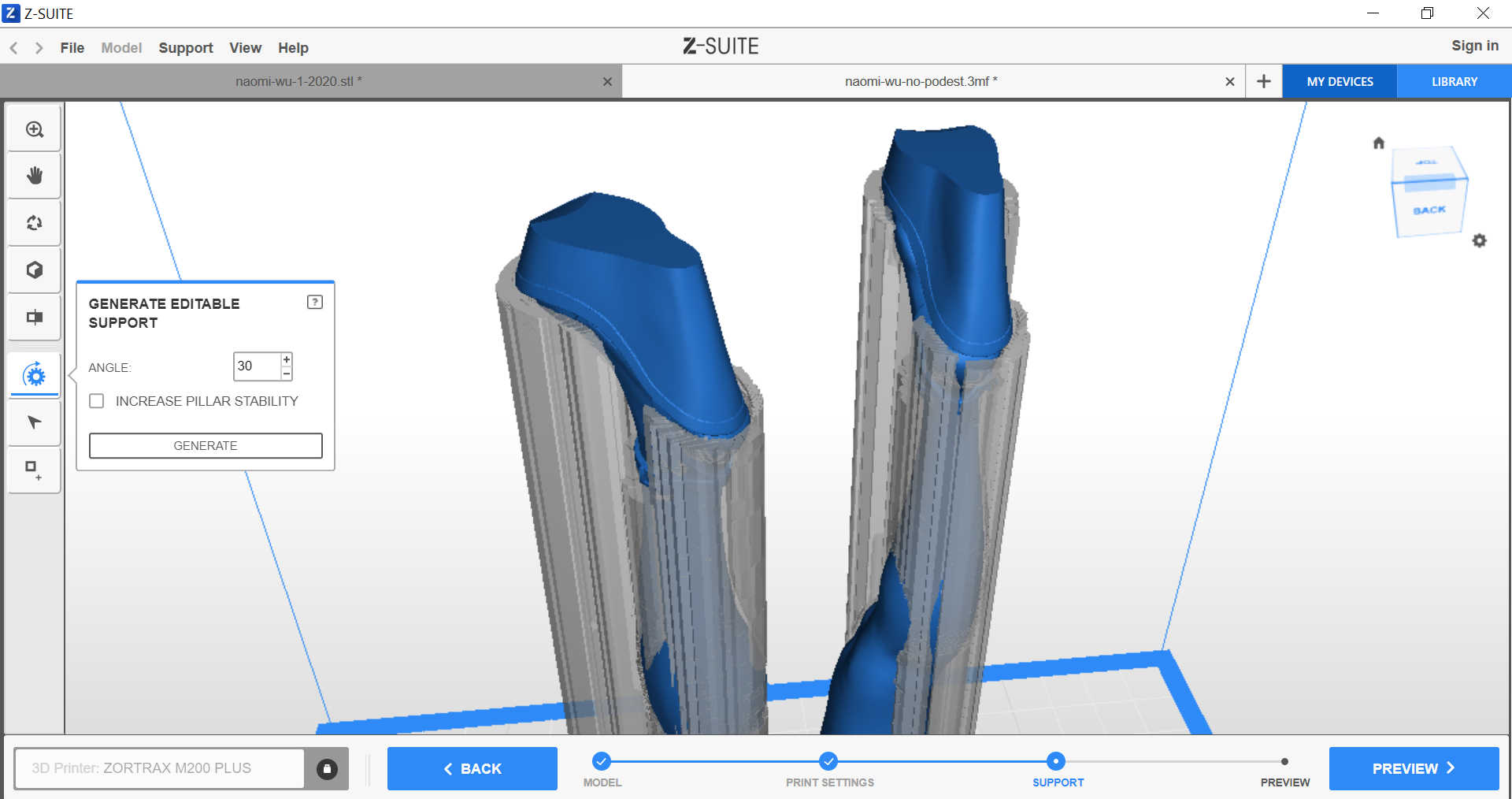Select the pan hand tool
Image resolution: width=1512 pixels, height=799 pixels.
tap(35, 176)
